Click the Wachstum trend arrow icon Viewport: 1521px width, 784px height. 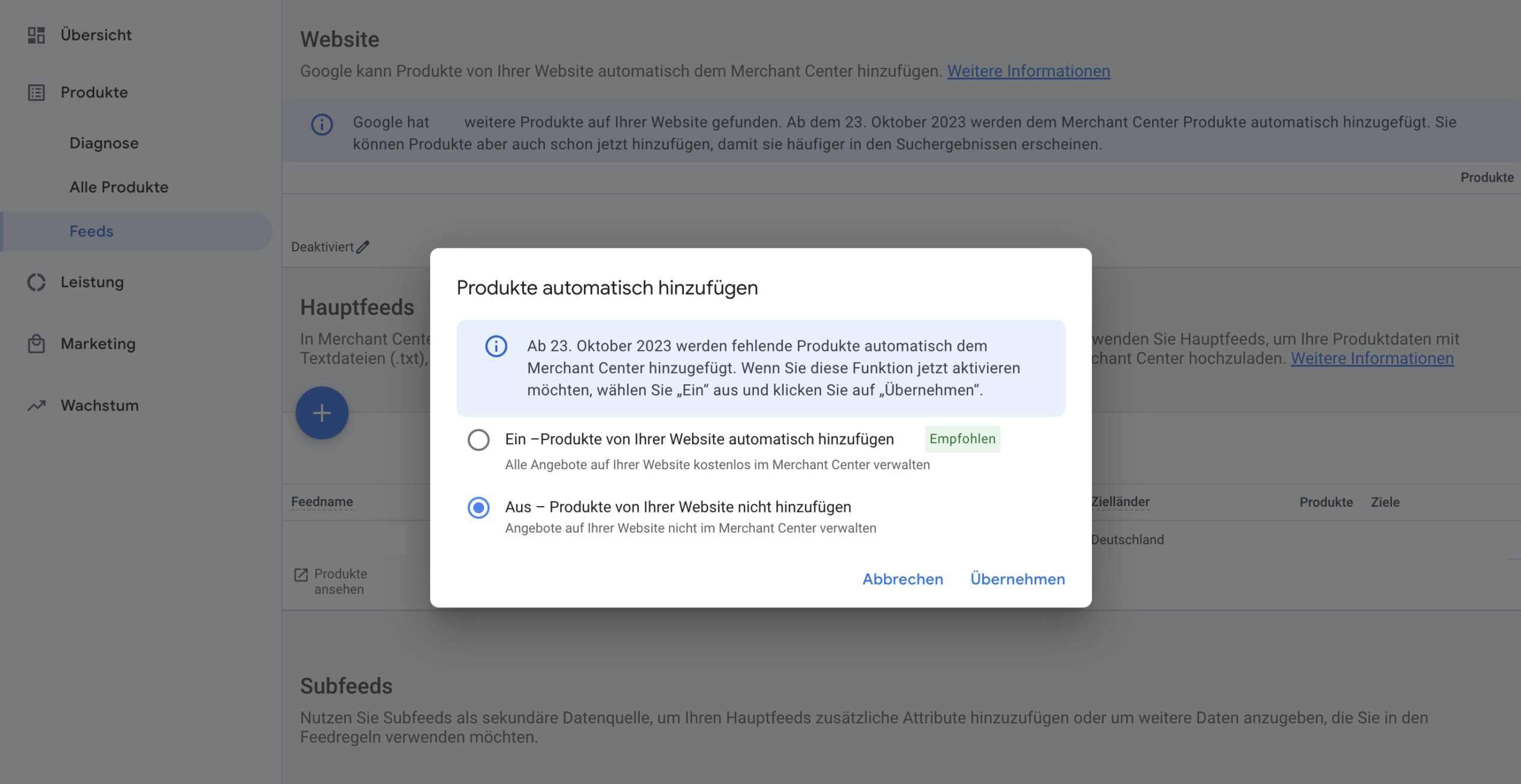click(36, 406)
